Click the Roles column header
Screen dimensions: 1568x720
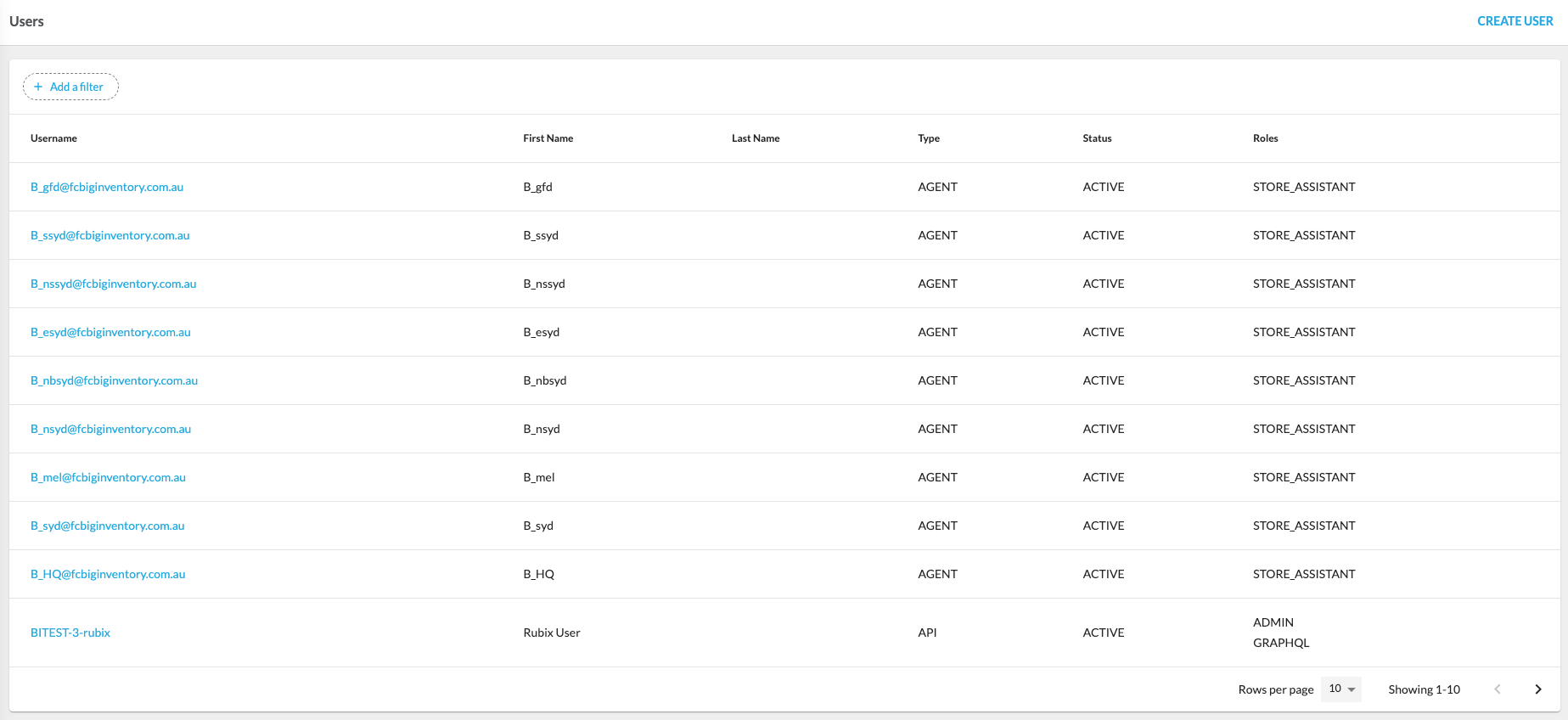point(1265,138)
